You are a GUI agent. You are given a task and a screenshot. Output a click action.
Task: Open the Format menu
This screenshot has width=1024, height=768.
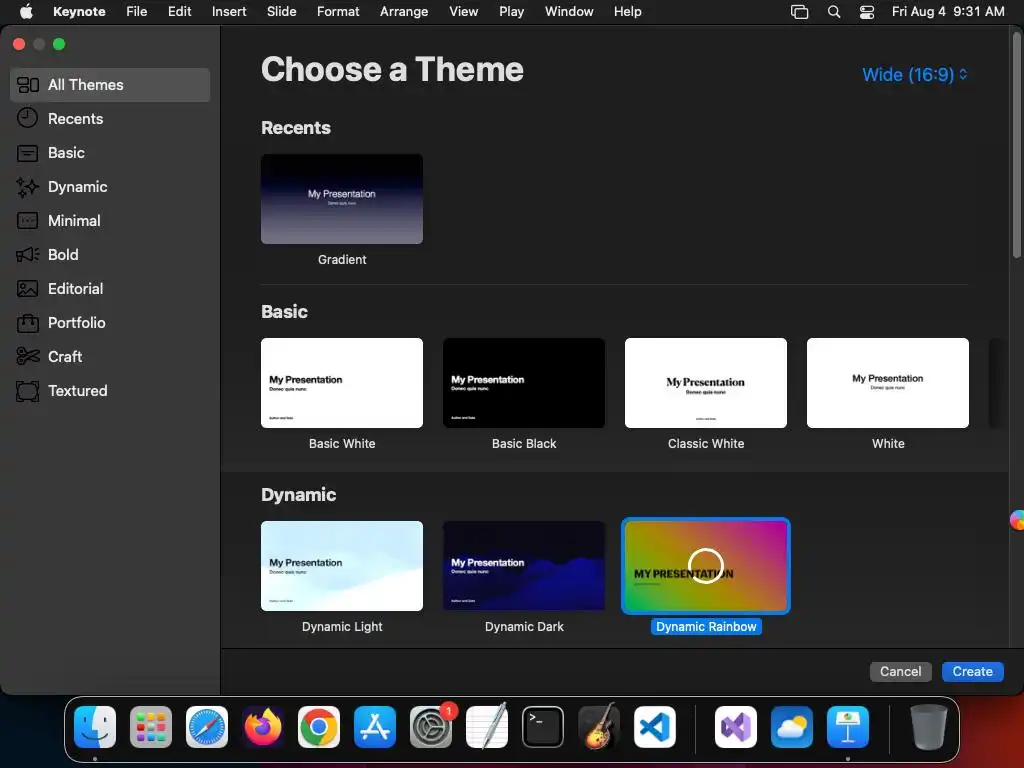click(338, 11)
